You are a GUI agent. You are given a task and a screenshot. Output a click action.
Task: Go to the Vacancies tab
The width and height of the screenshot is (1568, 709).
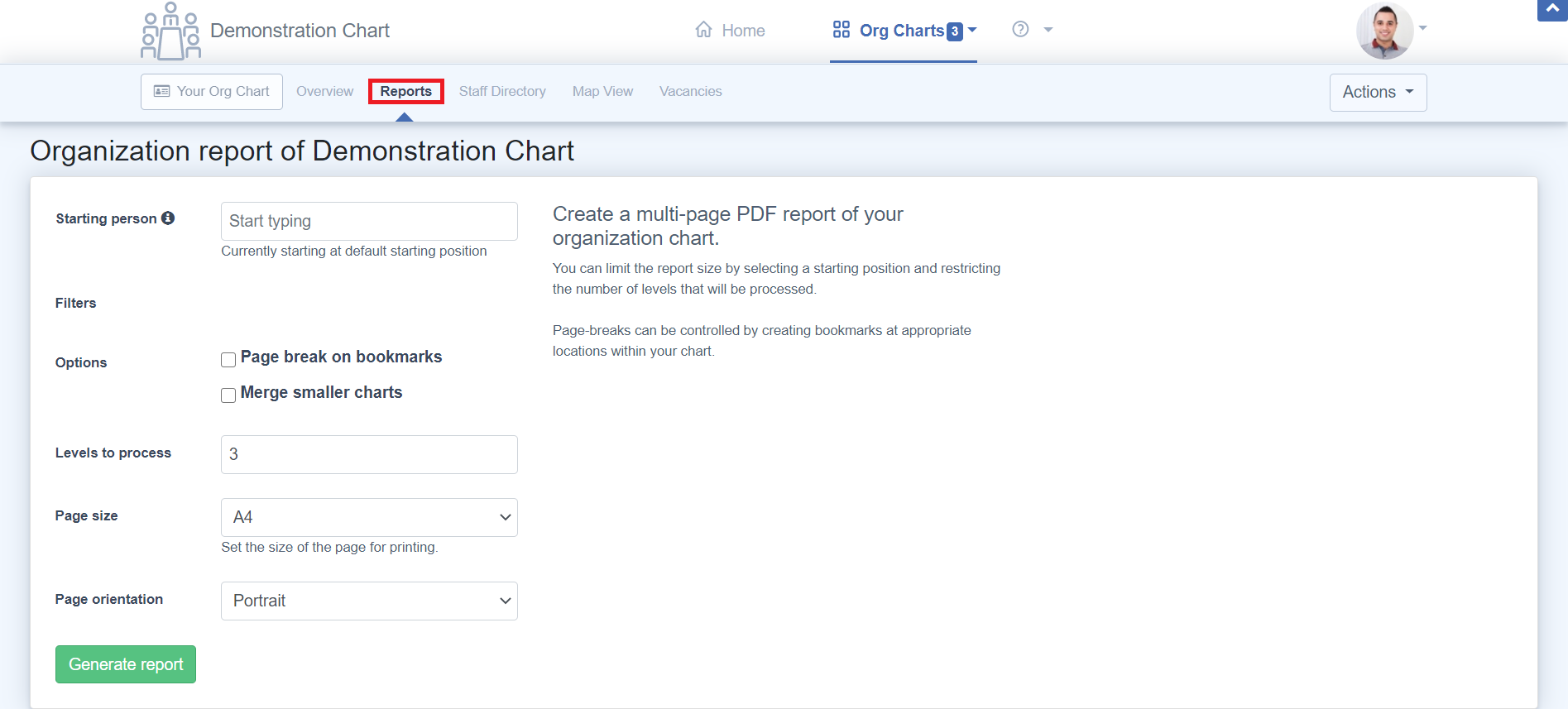pyautogui.click(x=690, y=91)
